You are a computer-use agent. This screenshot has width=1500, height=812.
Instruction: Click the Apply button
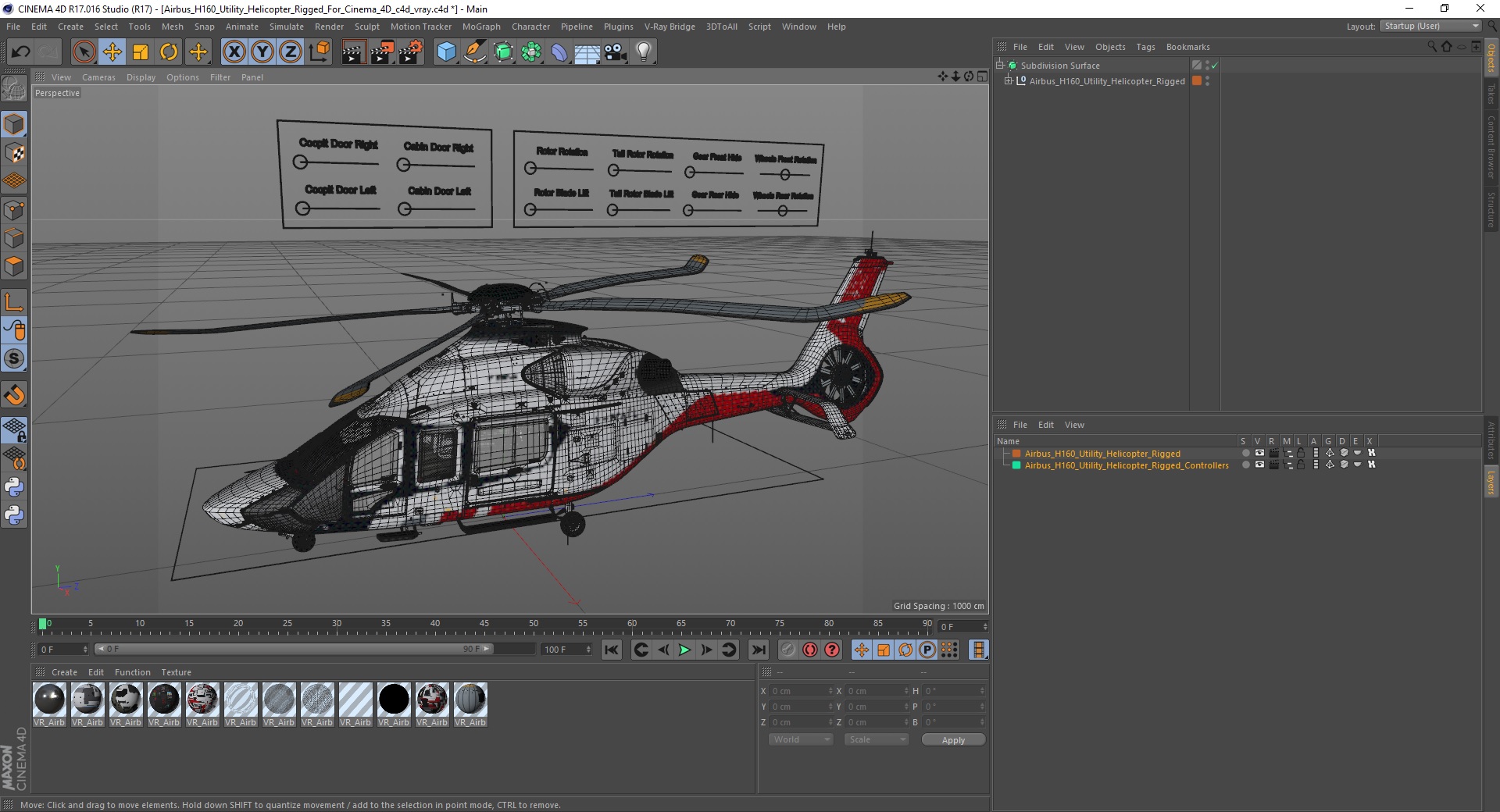(x=953, y=739)
